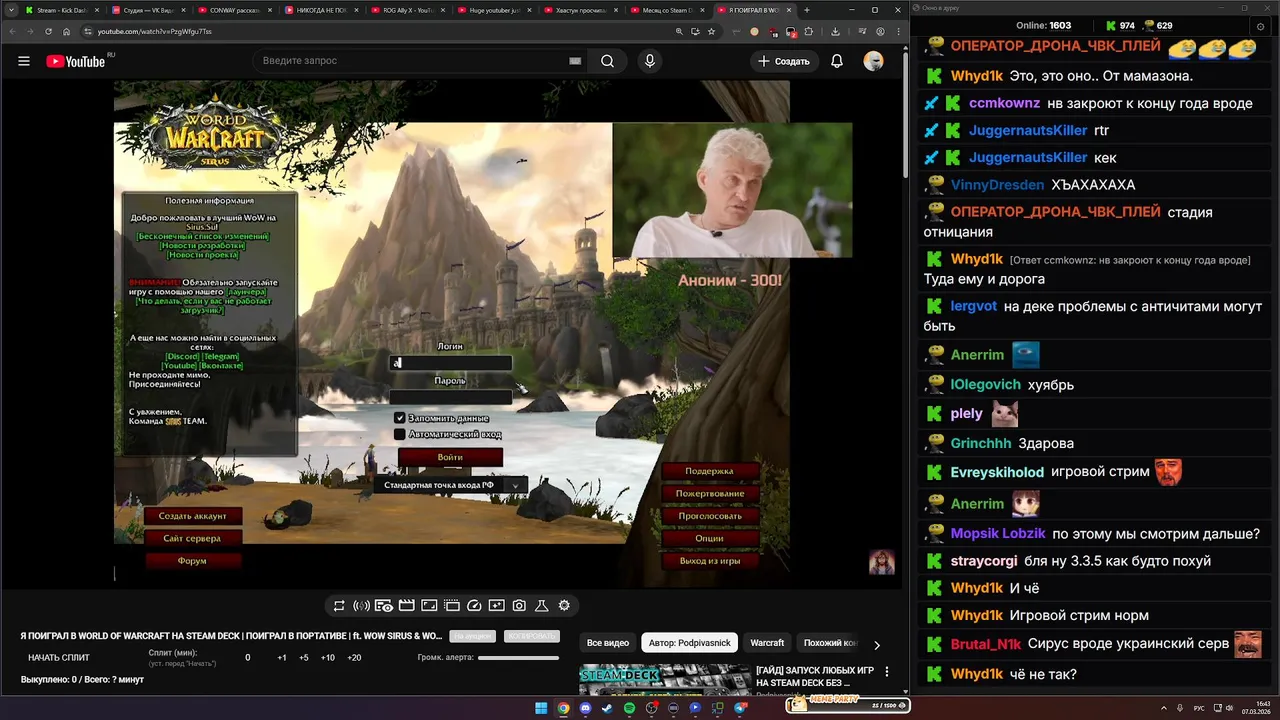Open the YouTube hamburger guide menu
This screenshot has width=1280, height=720.
pos(24,61)
